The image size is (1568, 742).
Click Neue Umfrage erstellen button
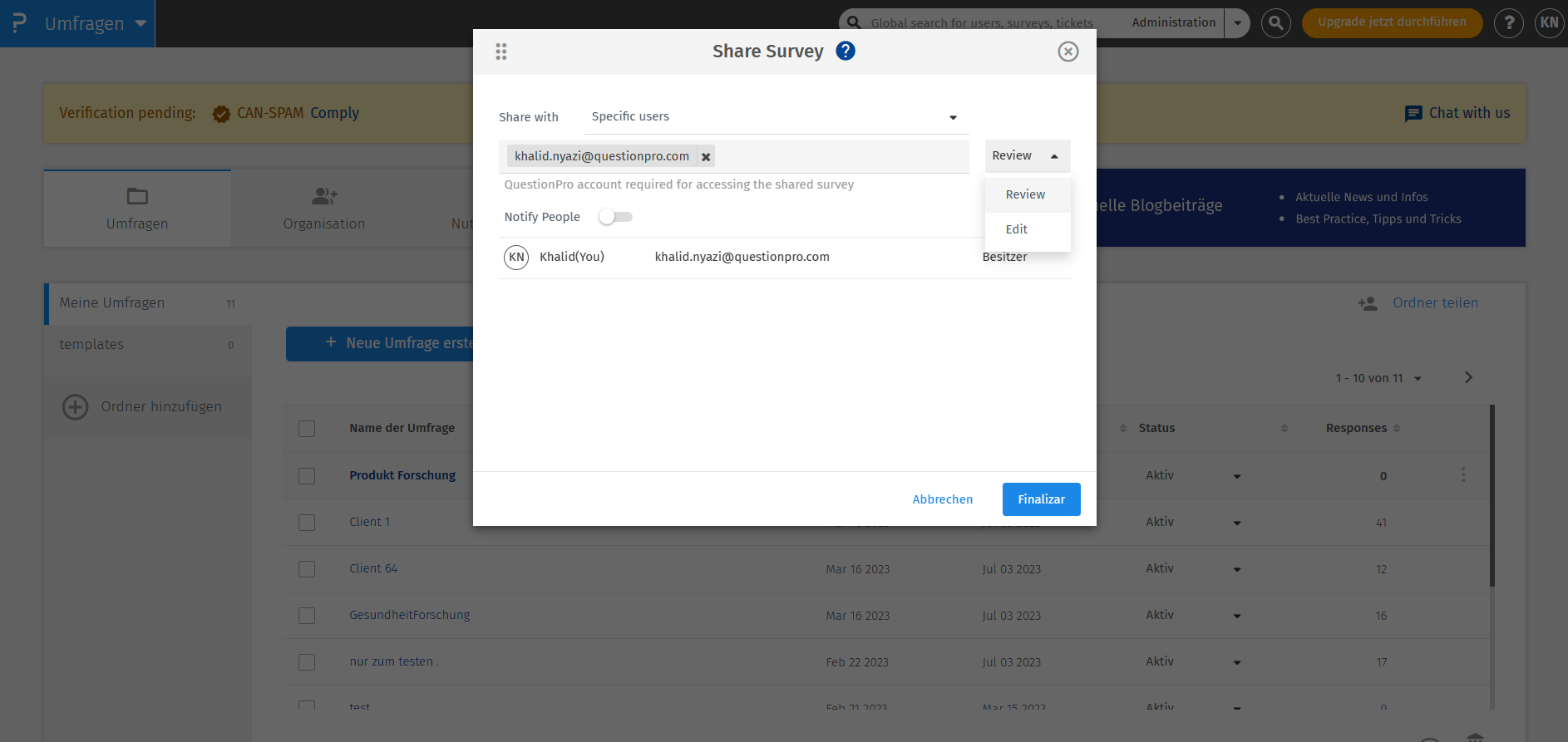tap(380, 343)
